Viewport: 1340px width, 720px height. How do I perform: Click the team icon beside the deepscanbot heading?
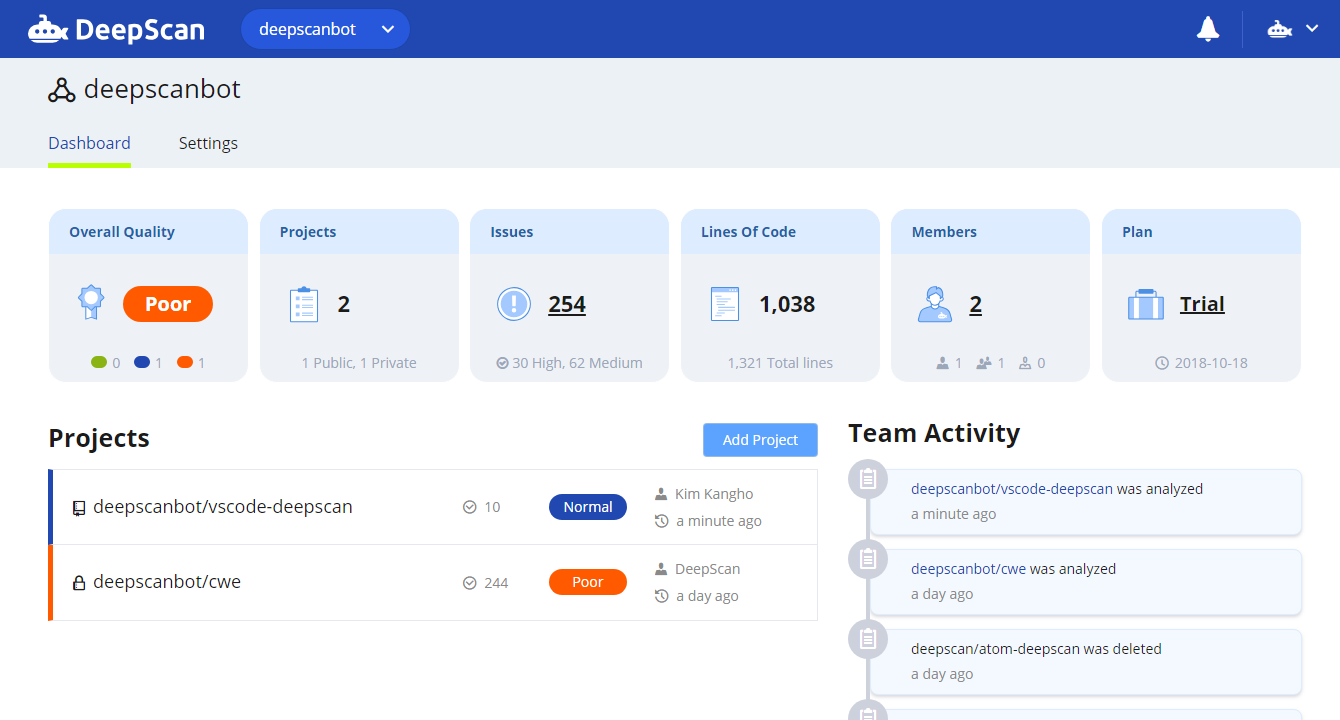pos(62,90)
